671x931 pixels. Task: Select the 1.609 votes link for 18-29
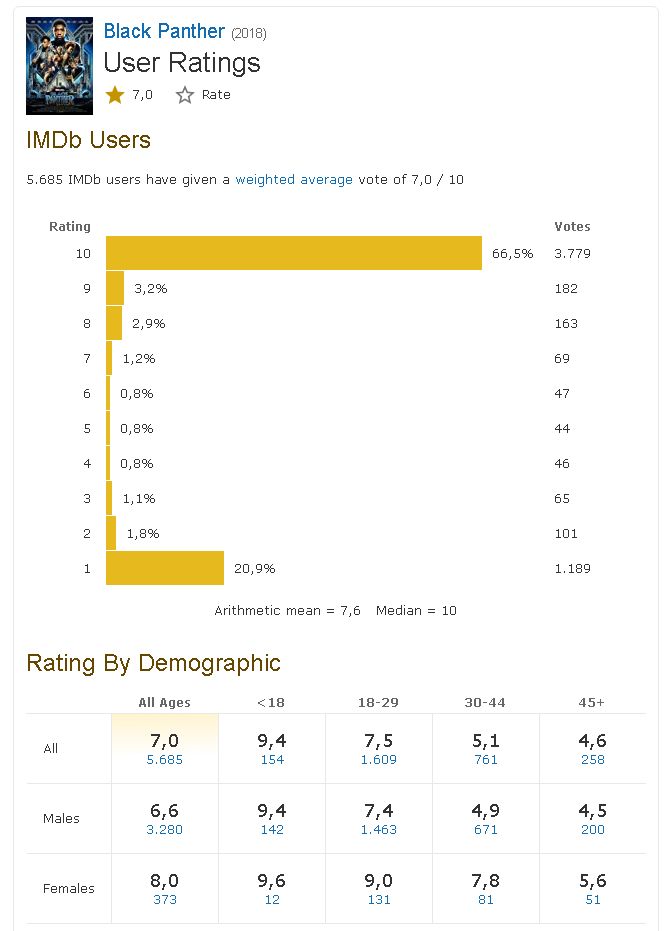[x=378, y=759]
